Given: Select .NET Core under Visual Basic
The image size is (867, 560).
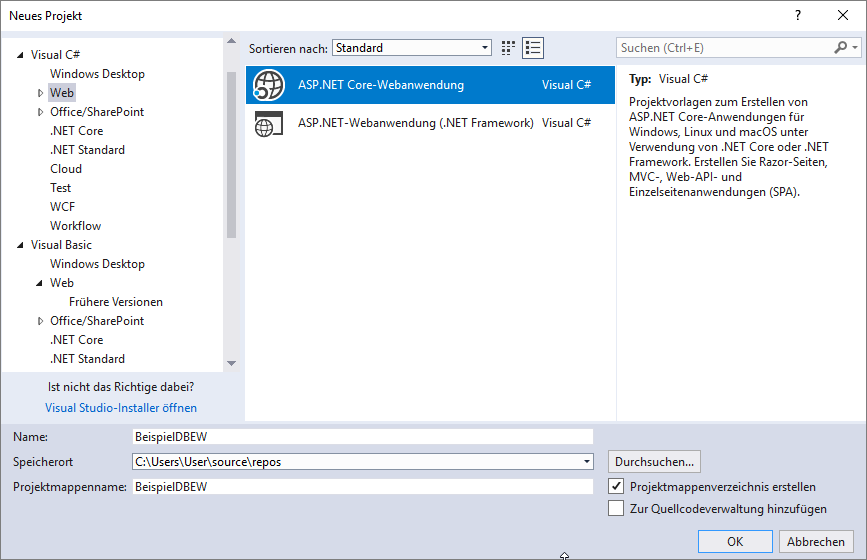Looking at the screenshot, I should click(76, 340).
